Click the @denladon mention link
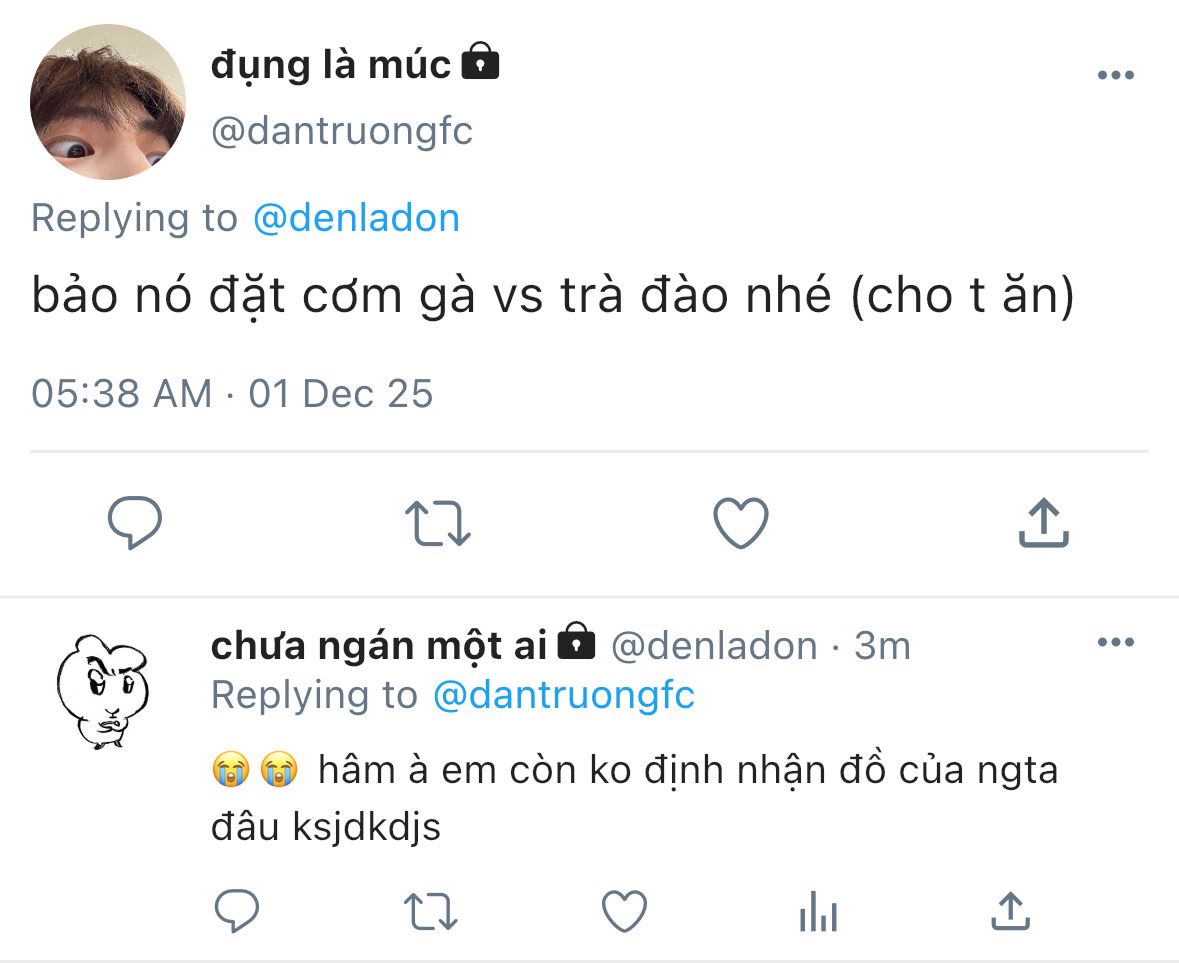Viewport: 1179px width, 963px height. click(356, 218)
